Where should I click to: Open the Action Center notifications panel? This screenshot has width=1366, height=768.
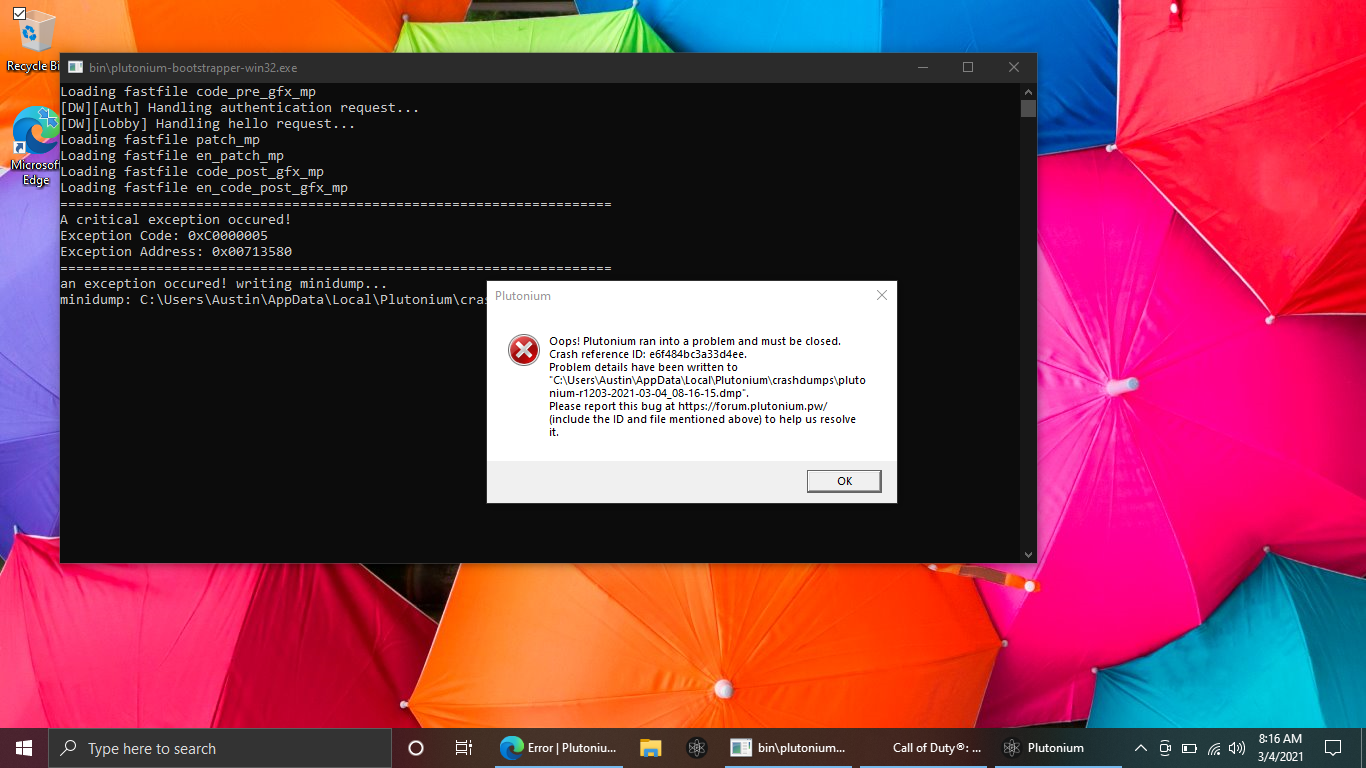click(x=1332, y=748)
